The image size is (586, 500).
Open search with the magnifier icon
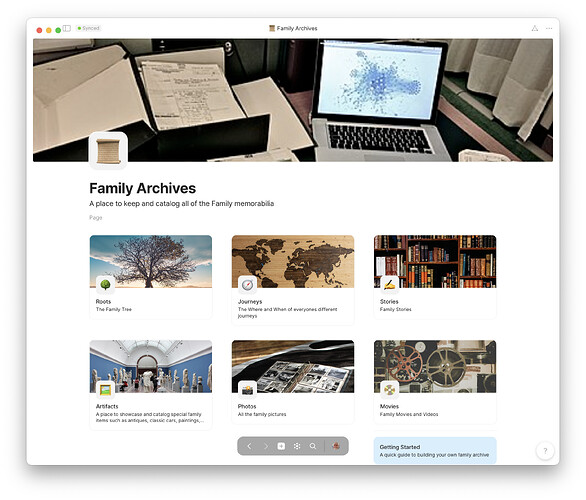313,446
